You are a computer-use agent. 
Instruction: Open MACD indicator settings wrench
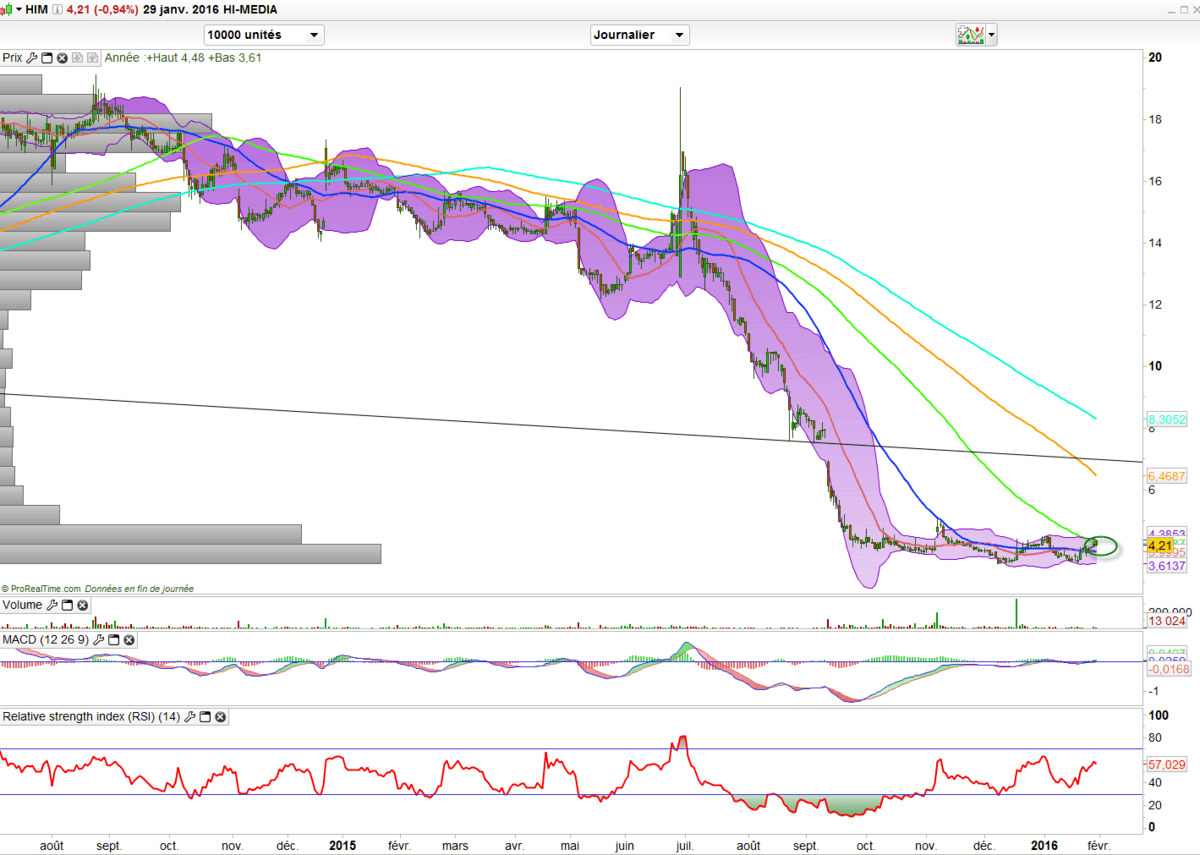coord(99,639)
